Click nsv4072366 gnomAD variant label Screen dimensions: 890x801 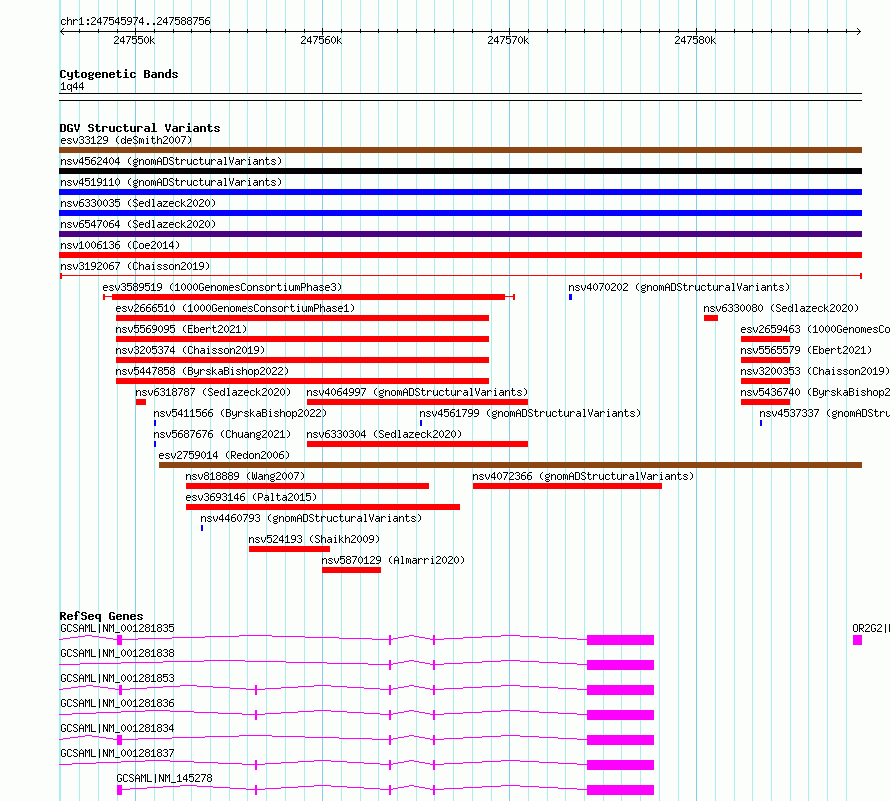click(583, 476)
